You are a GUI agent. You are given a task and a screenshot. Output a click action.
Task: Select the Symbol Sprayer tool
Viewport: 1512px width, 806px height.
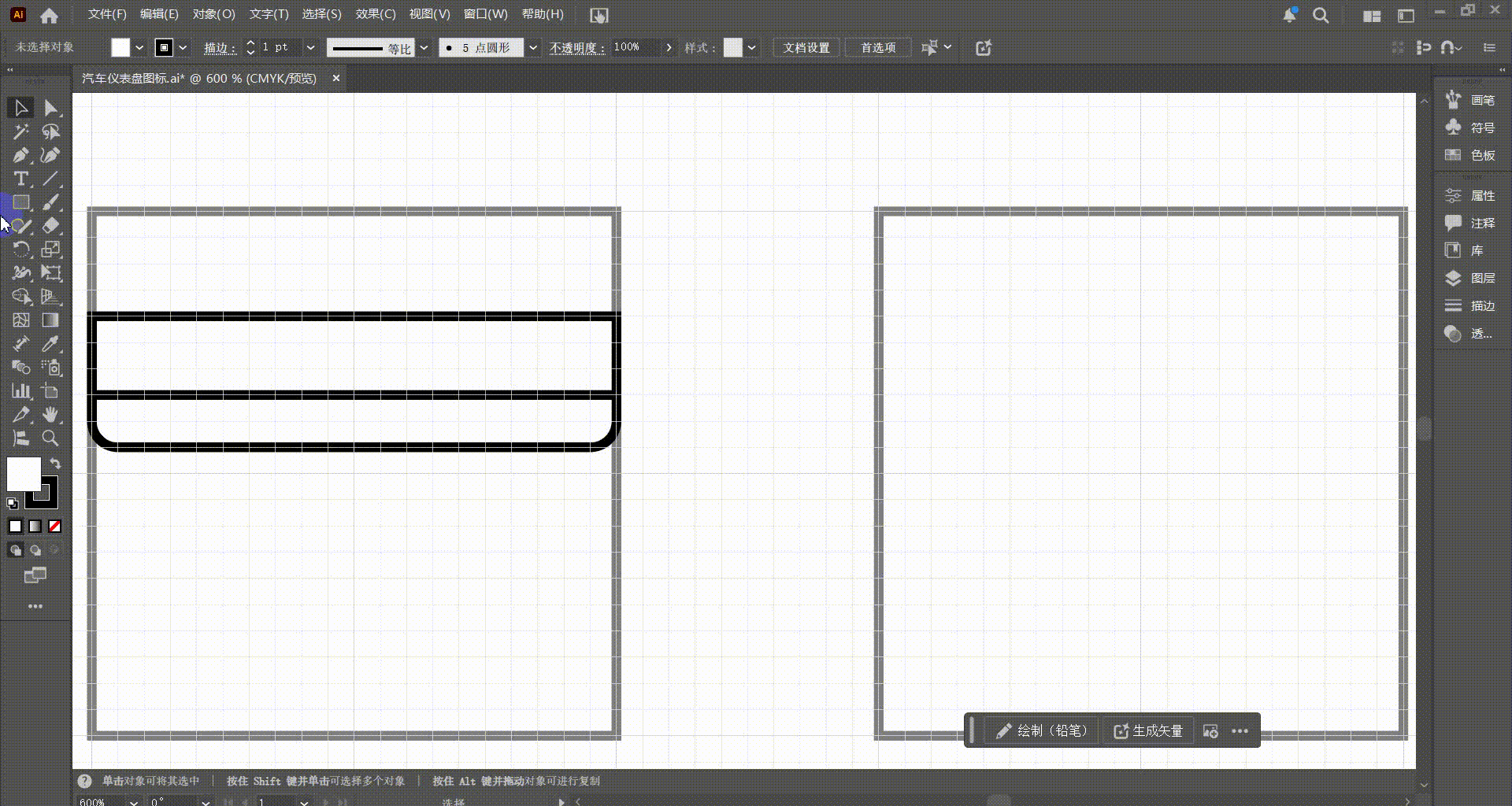pos(50,368)
